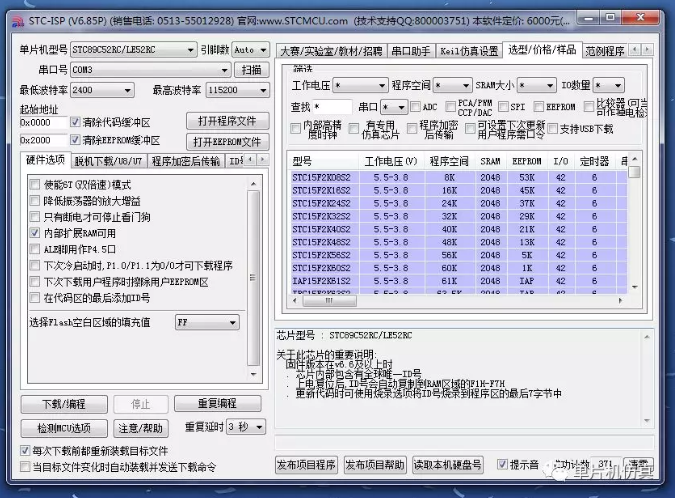Screen dimensions: 675x498
Task: Enable 使能6T(双倍速)模式 checkbox
Action: click(35, 185)
